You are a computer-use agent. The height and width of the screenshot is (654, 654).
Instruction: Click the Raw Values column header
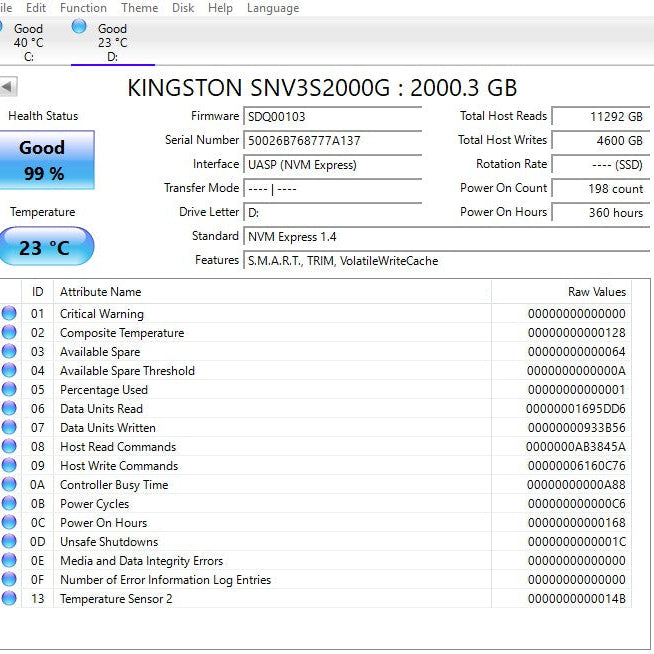(x=561, y=292)
